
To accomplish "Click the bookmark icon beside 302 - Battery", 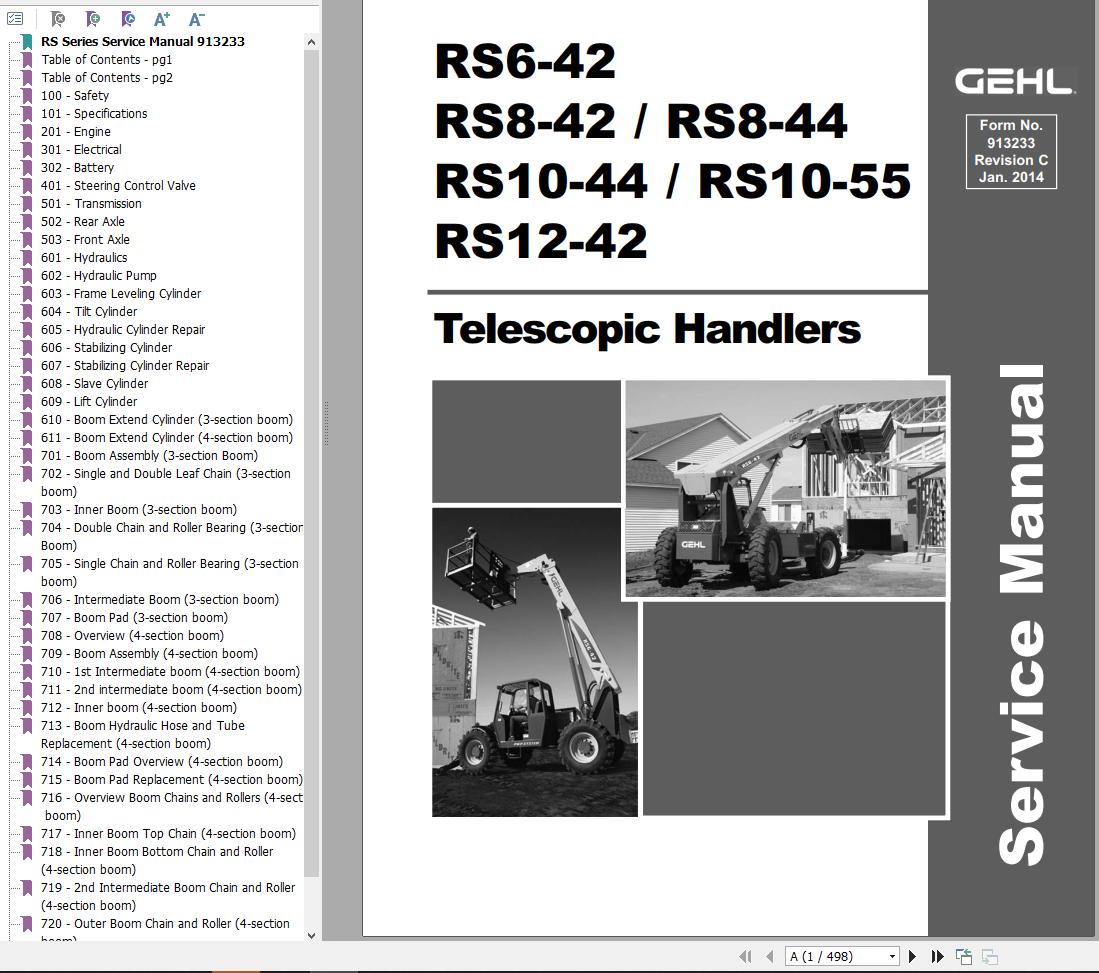I will tap(27, 168).
